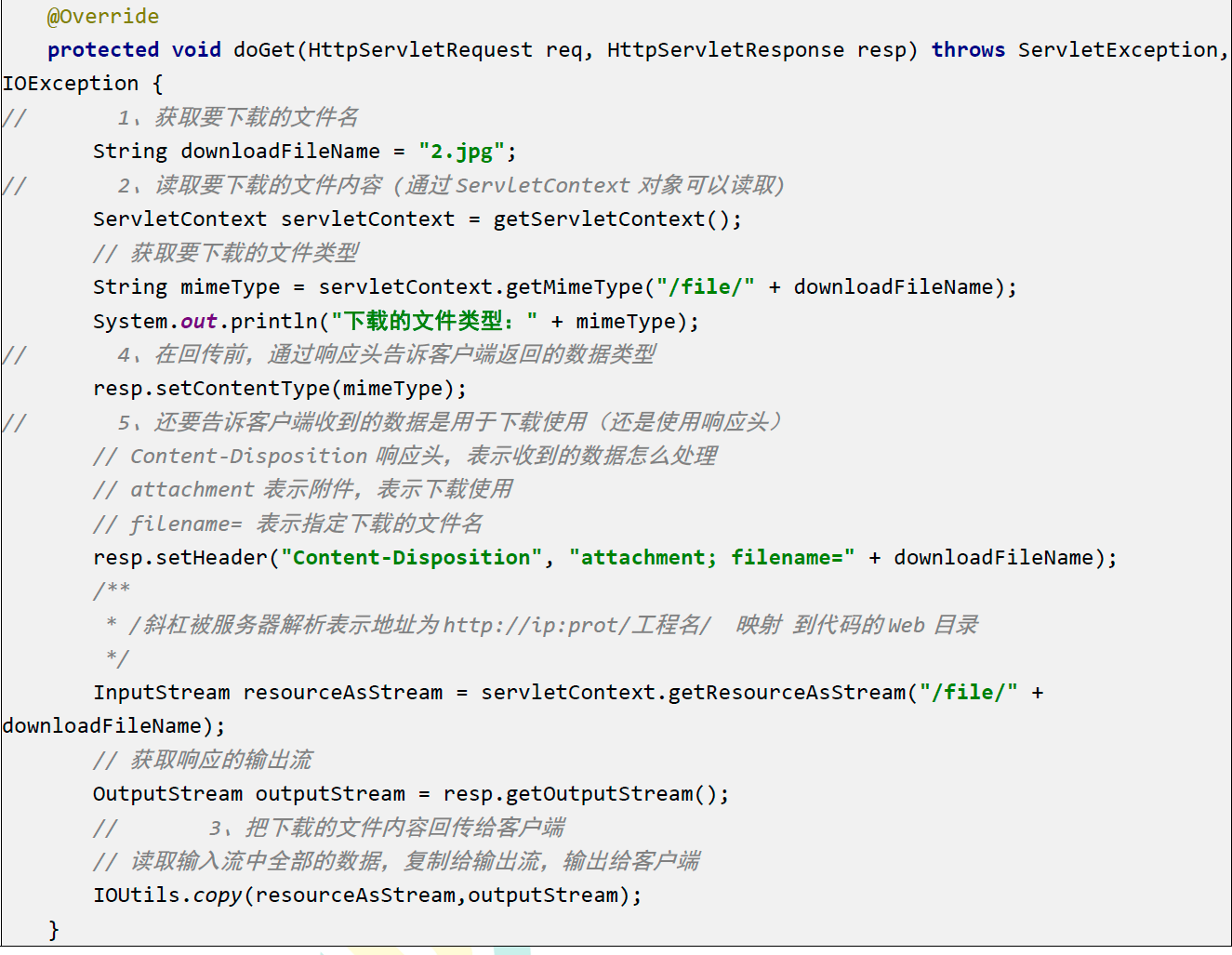Click comment '// 获取要下载的文件类型'

[226, 253]
